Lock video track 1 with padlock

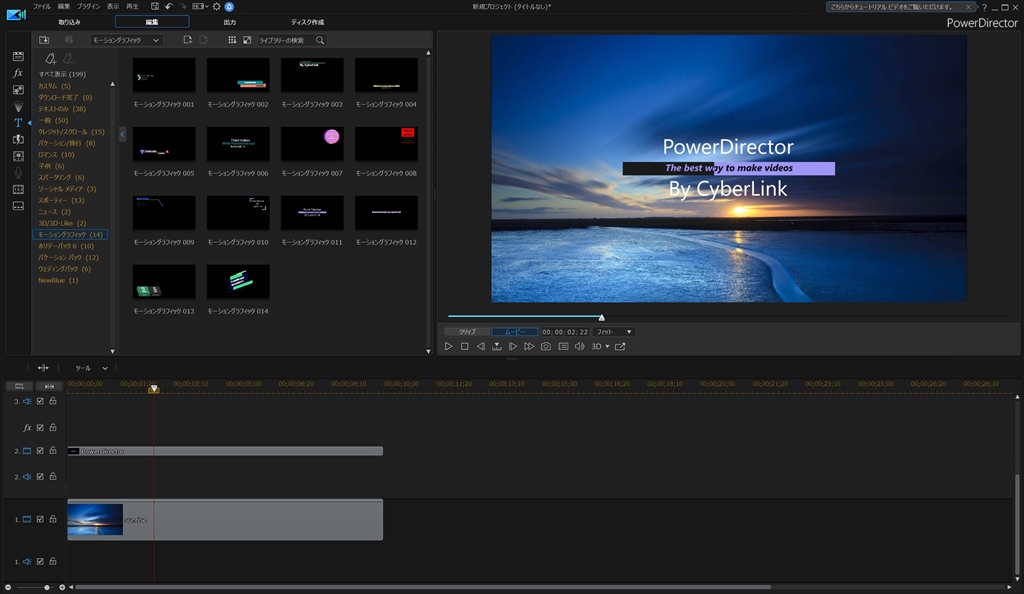(x=53, y=520)
